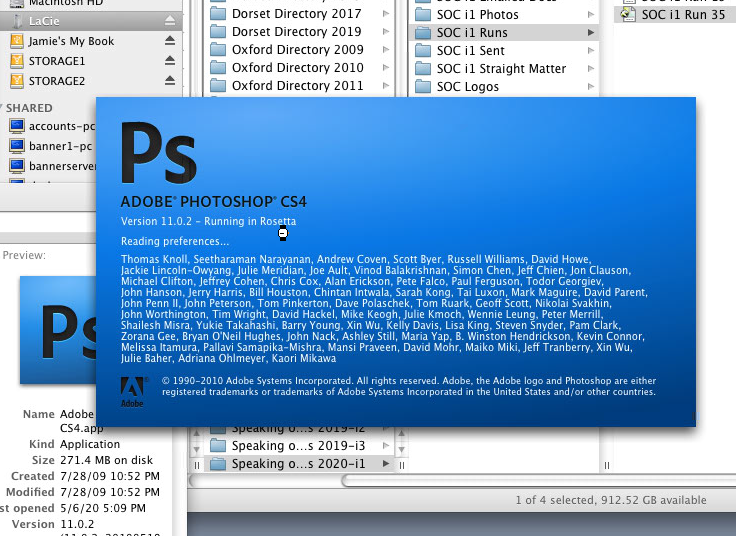Select Jamie's My Book drive icon

click(17, 41)
